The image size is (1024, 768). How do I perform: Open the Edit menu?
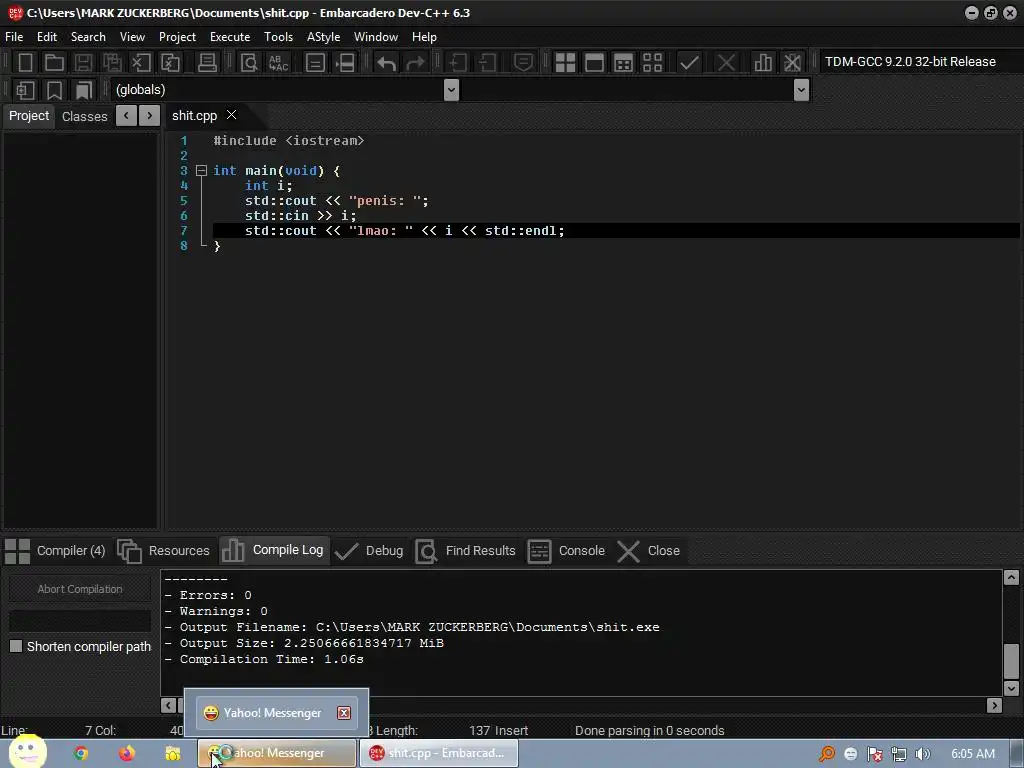click(x=46, y=37)
